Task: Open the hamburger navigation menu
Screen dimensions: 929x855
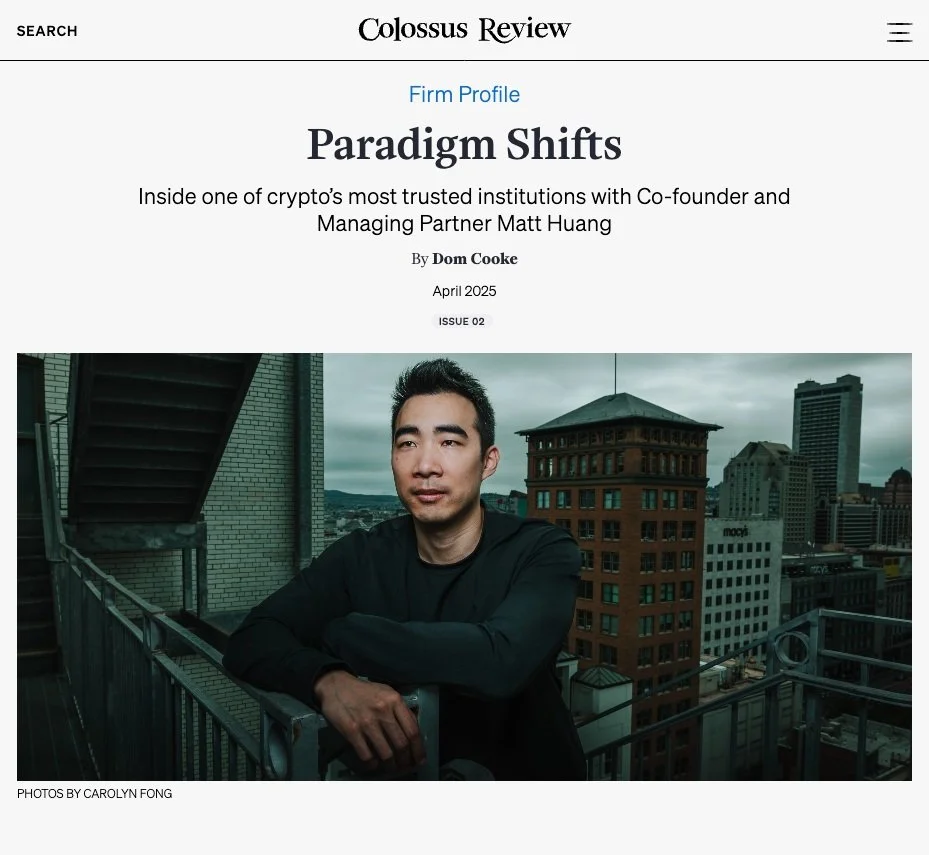Action: (899, 32)
